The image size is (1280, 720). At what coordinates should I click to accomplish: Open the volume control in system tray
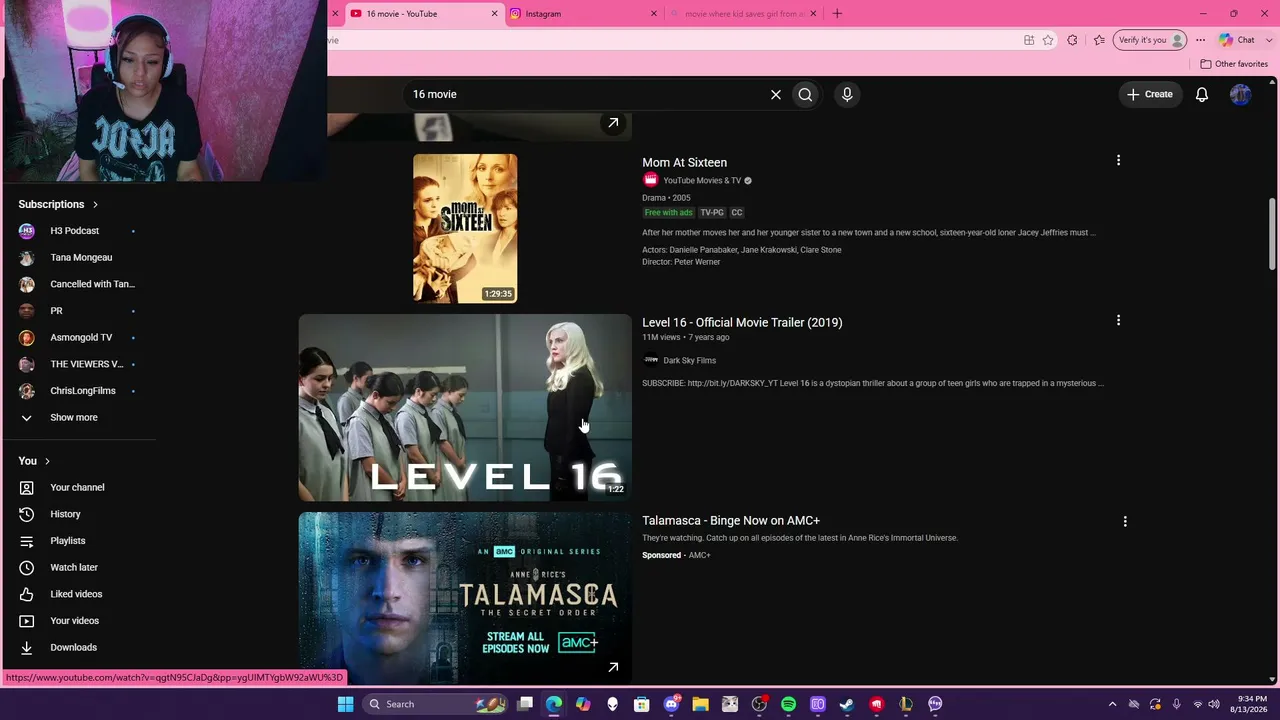click(x=1213, y=704)
